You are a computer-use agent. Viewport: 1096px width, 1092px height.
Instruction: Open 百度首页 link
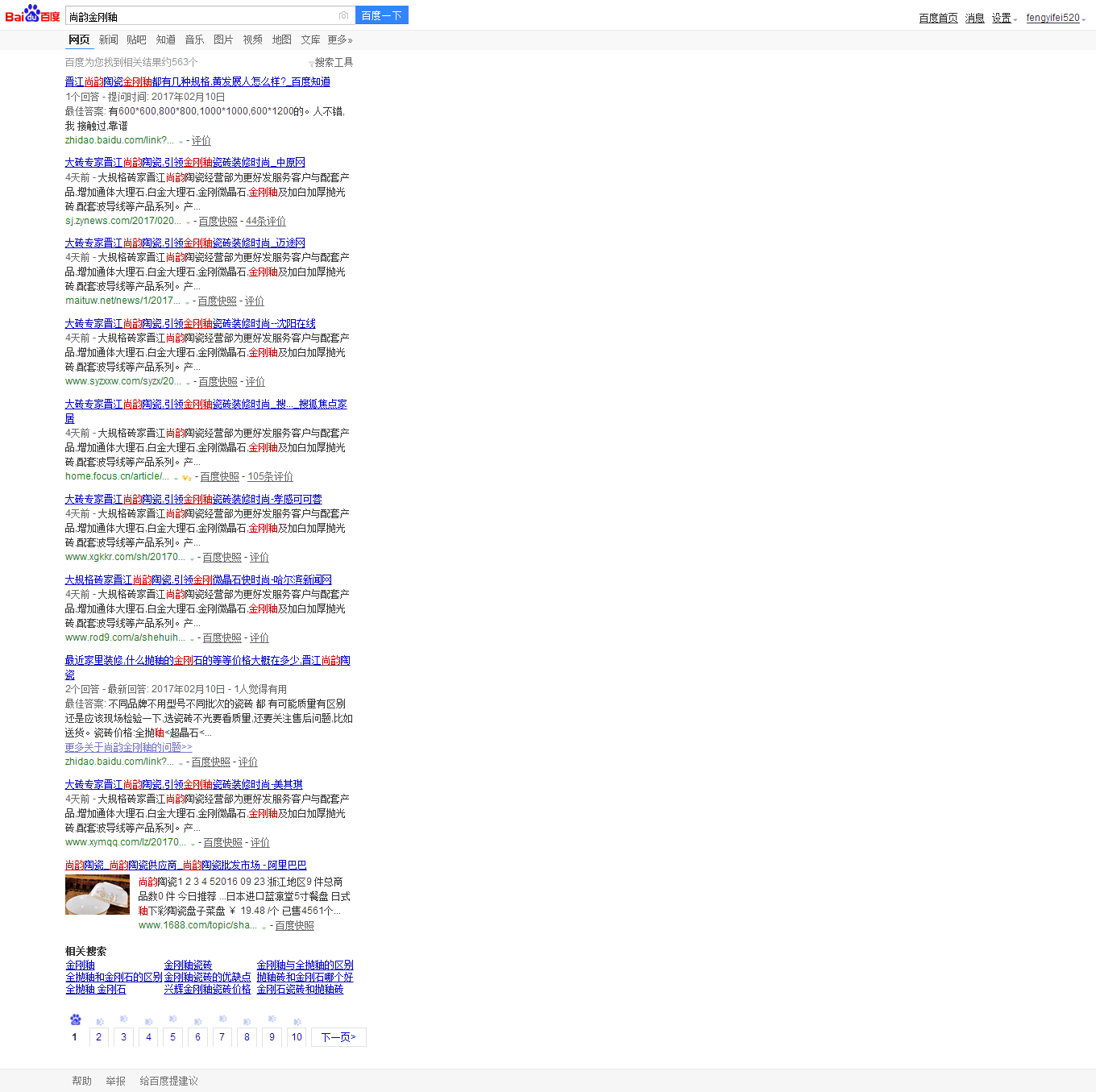[938, 18]
